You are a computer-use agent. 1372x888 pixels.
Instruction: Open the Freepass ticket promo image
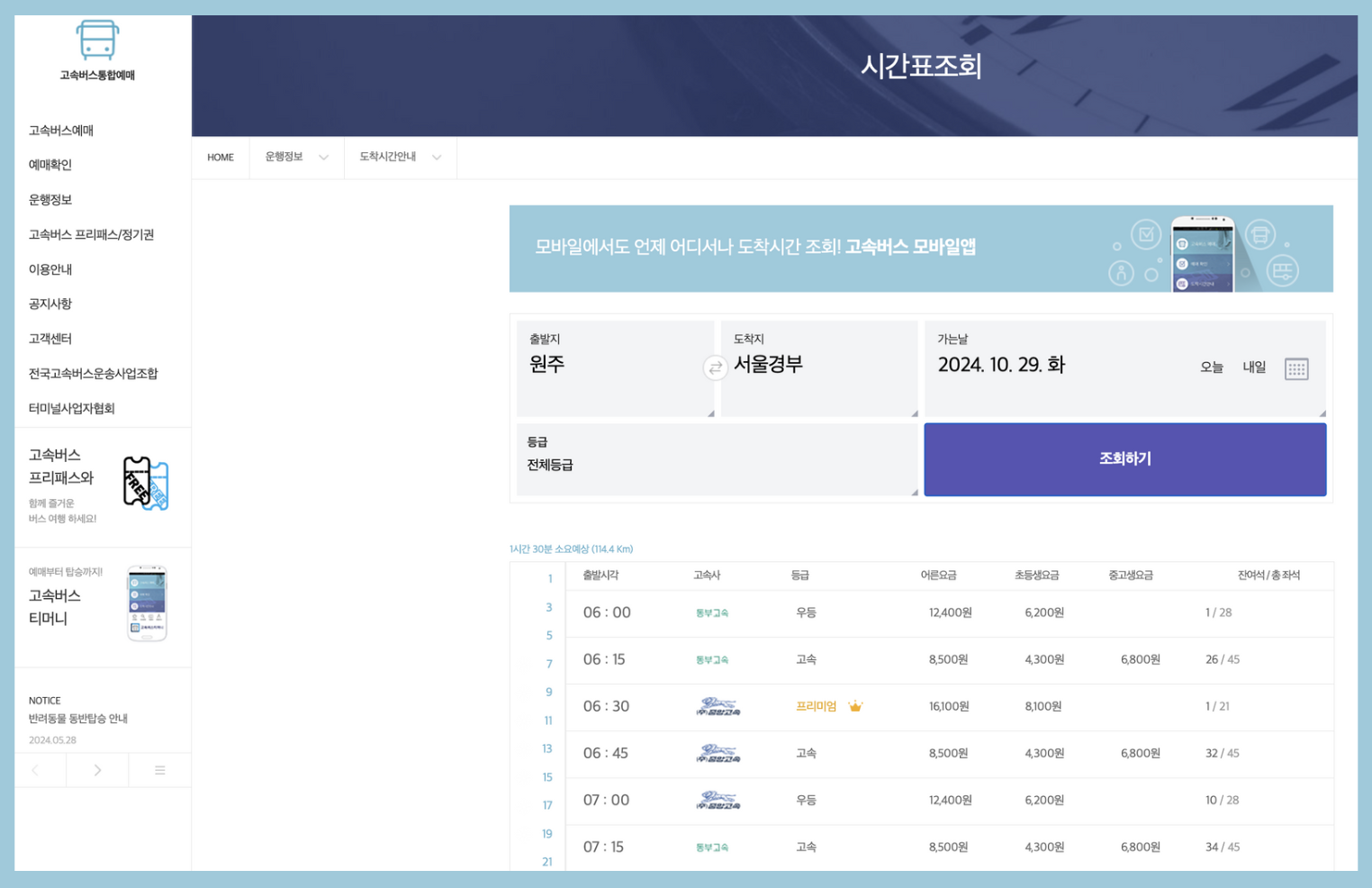(x=146, y=484)
